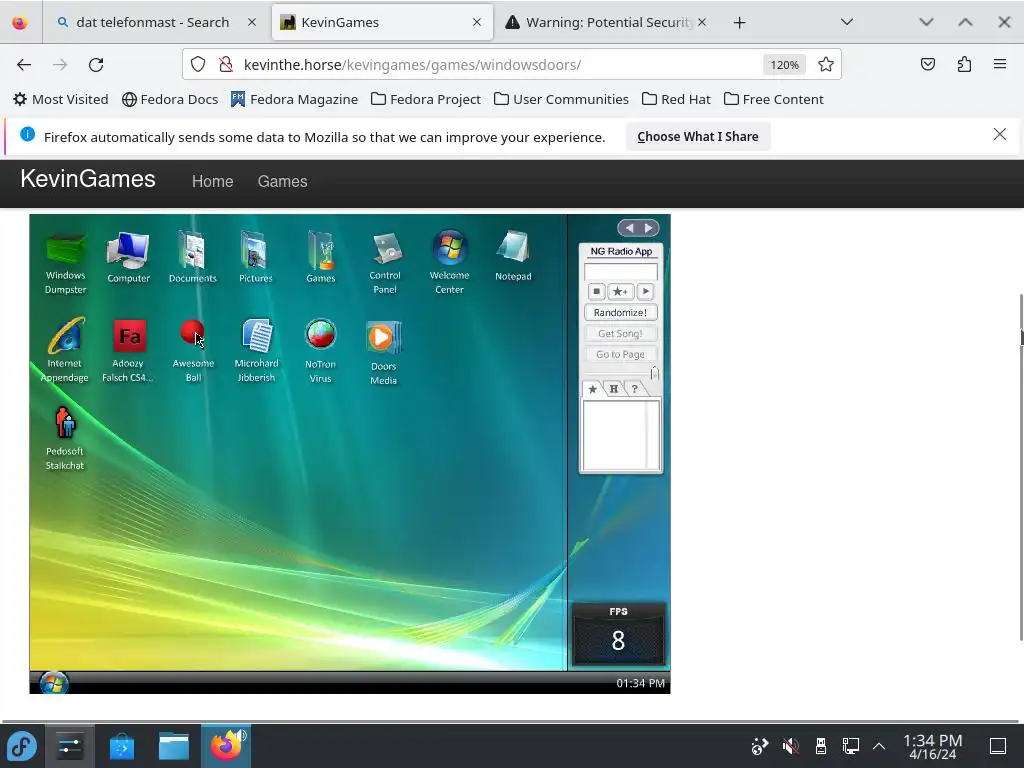The width and height of the screenshot is (1024, 768).
Task: Open the Extensions puzzle icon
Action: pyautogui.click(x=964, y=64)
